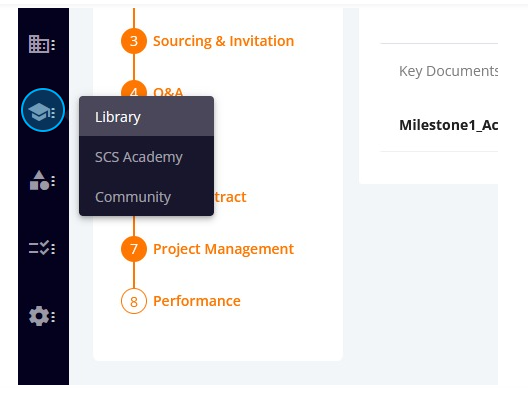The image size is (528, 394).
Task: Click step 8 circle marker
Action: [134, 301]
